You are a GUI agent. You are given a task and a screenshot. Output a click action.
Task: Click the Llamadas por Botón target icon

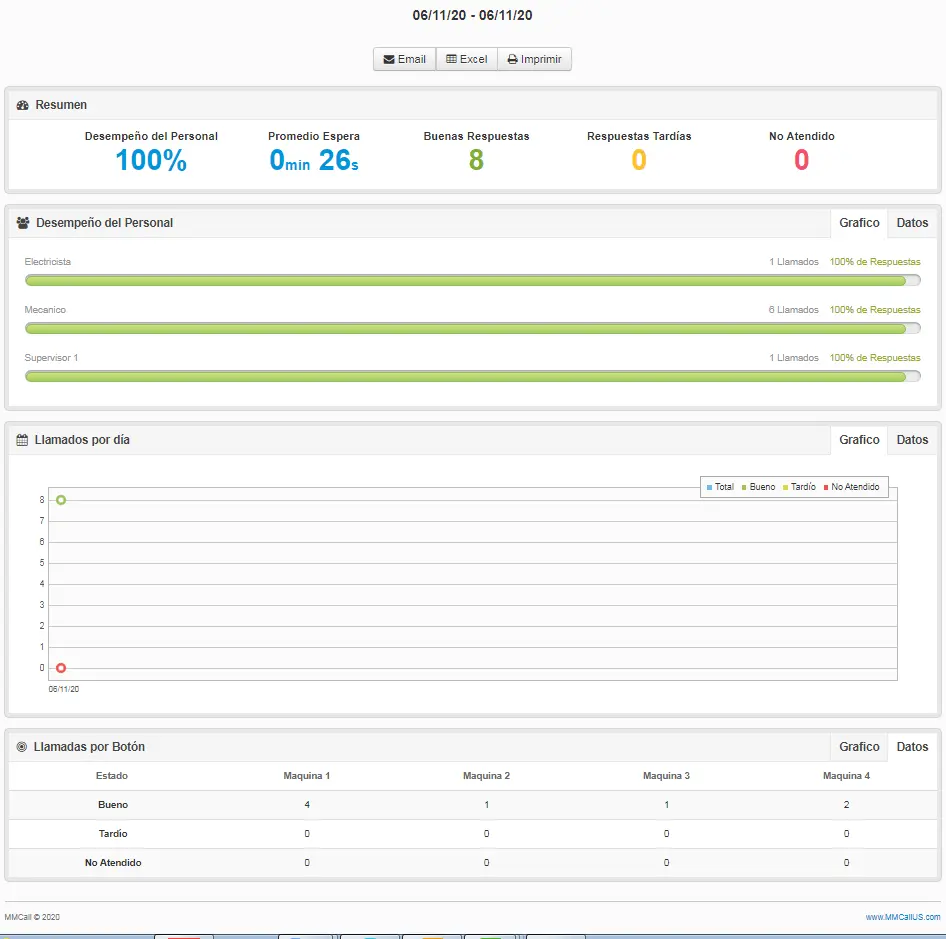(x=22, y=747)
